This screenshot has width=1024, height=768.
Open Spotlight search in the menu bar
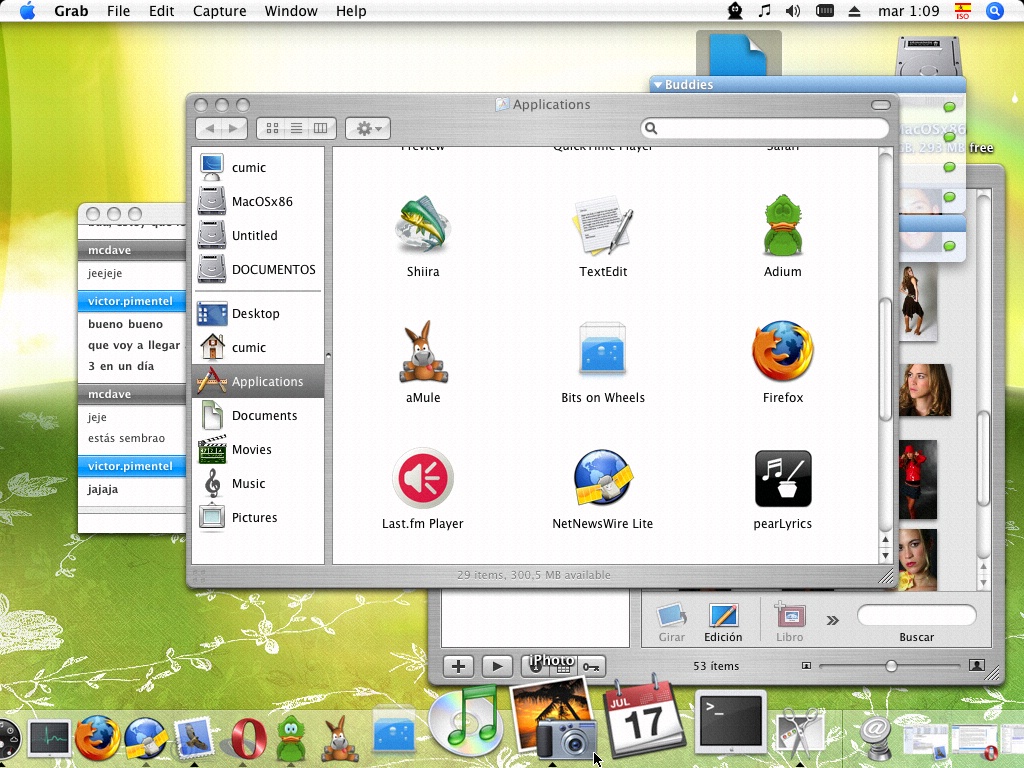click(x=995, y=10)
